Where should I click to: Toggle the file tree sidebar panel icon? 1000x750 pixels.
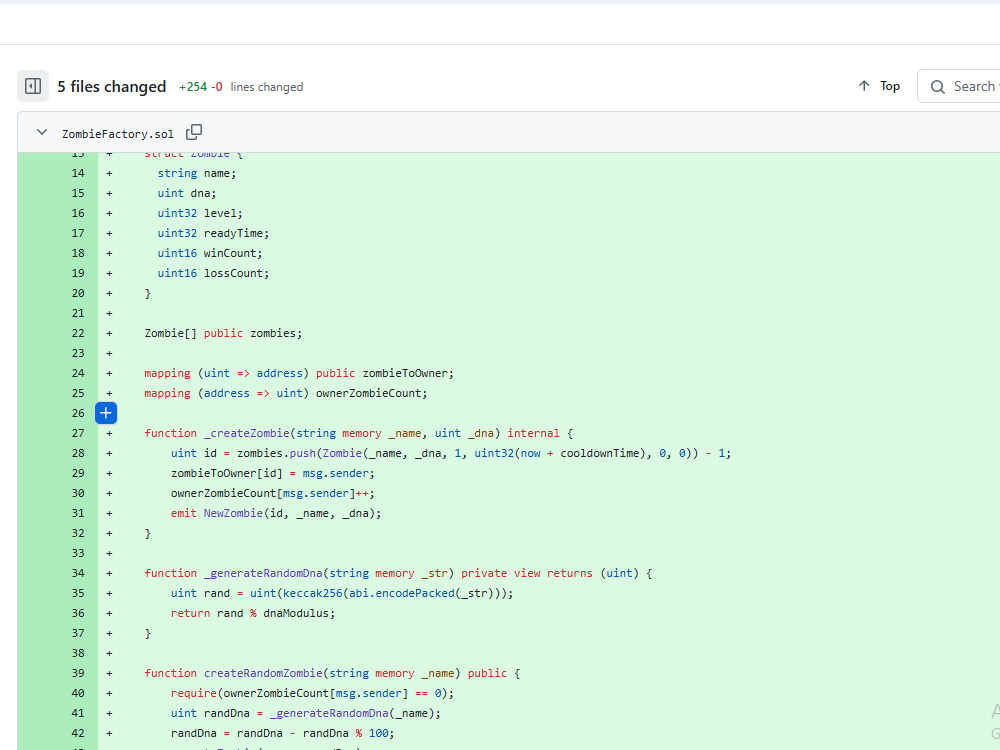[x=33, y=86]
